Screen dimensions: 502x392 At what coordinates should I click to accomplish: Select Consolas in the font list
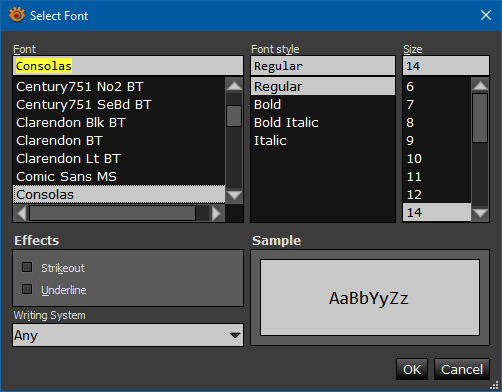click(119, 194)
